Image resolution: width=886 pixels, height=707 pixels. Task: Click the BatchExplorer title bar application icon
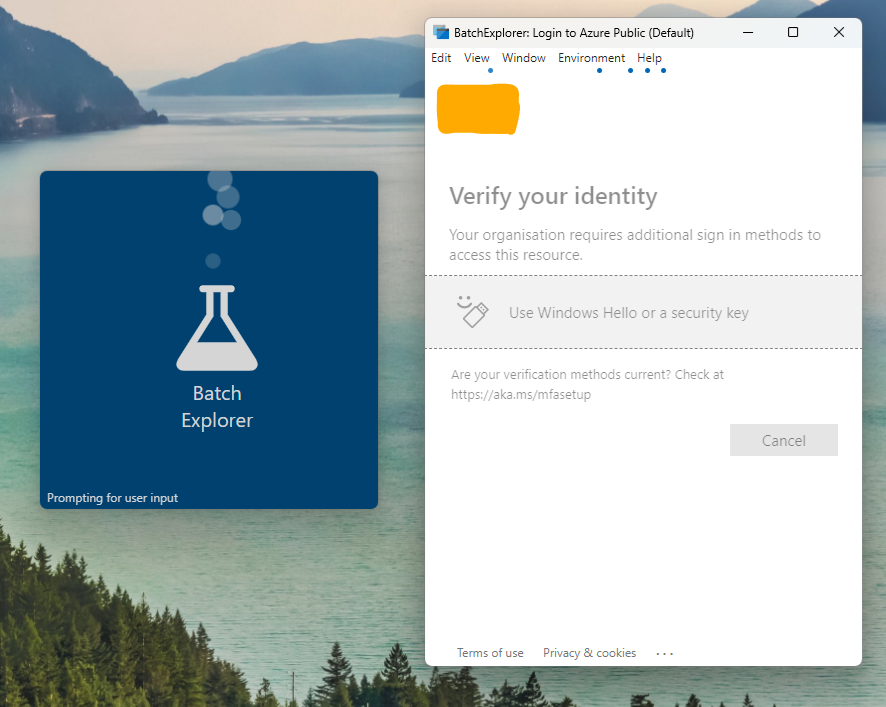440,32
